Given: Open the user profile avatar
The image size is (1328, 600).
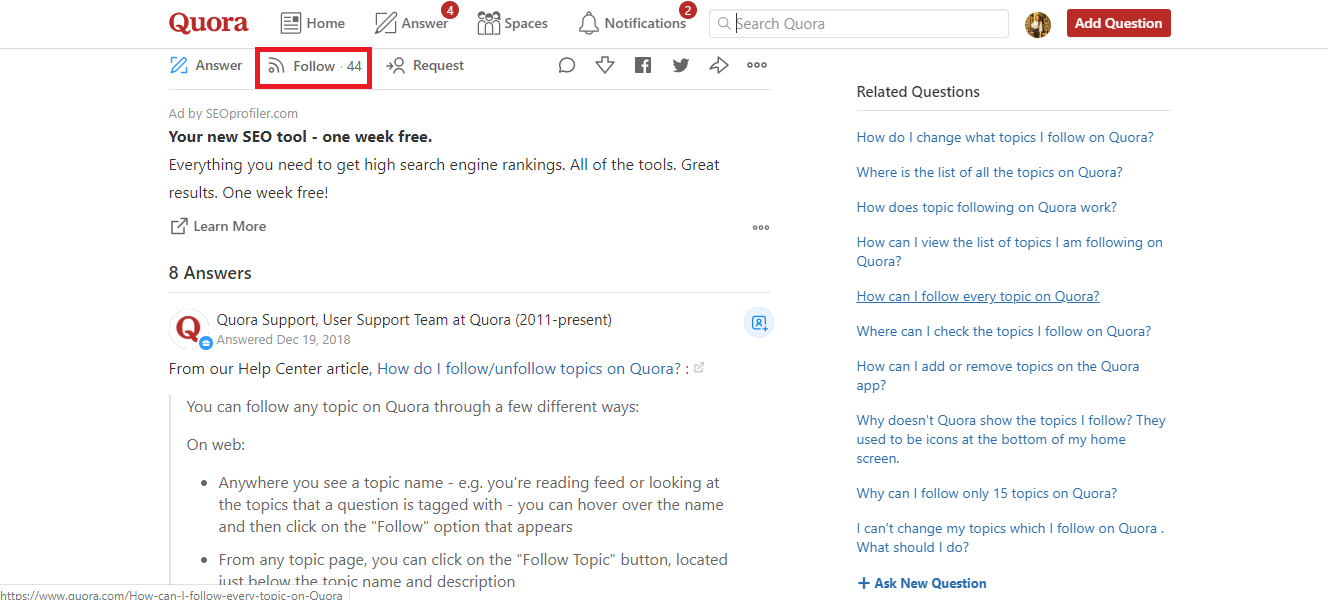Looking at the screenshot, I should tap(1038, 24).
